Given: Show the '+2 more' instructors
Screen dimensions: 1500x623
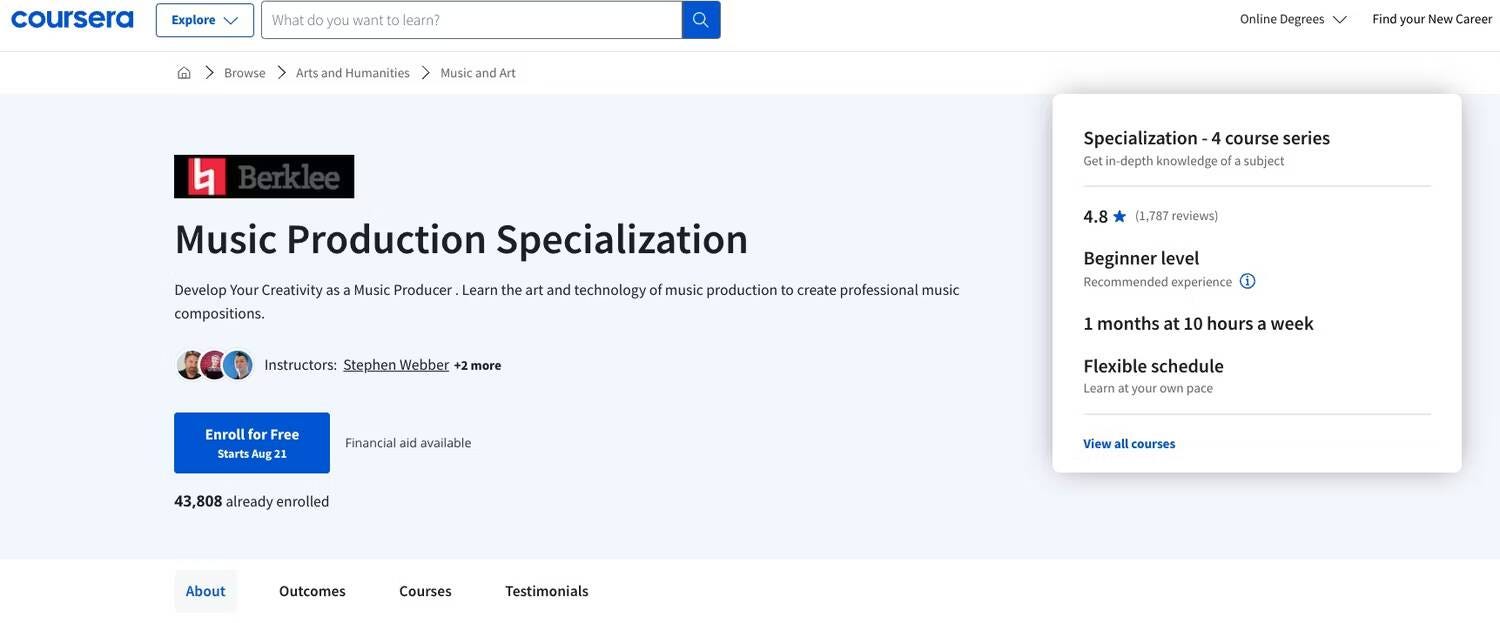Looking at the screenshot, I should [478, 366].
